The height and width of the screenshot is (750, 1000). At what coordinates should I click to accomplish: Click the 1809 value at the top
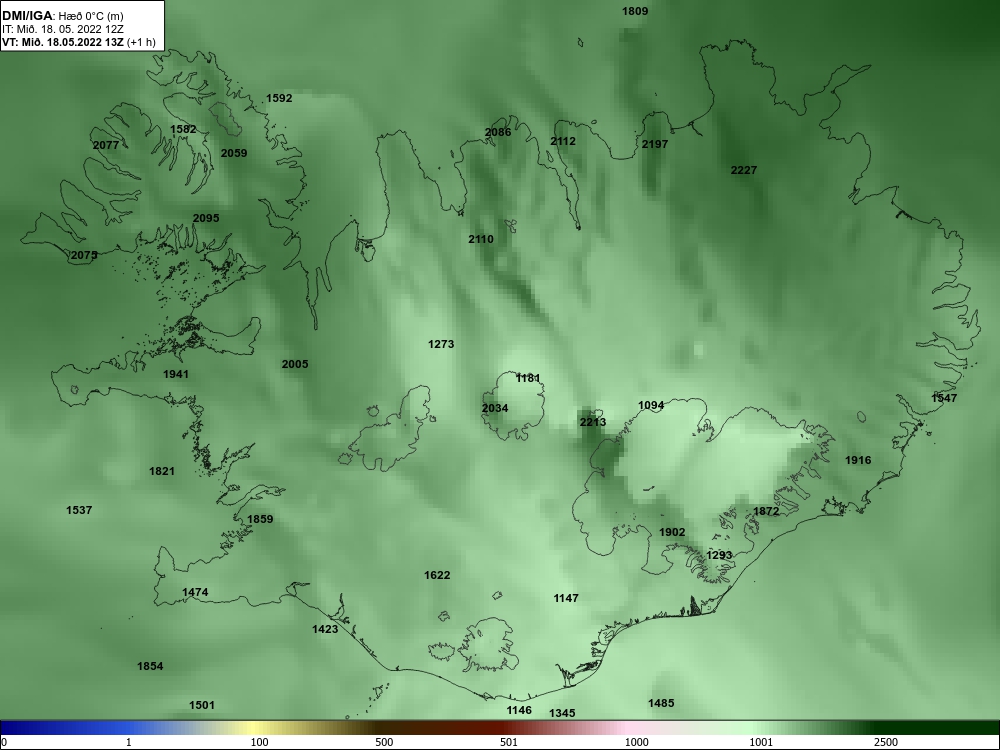(635, 11)
